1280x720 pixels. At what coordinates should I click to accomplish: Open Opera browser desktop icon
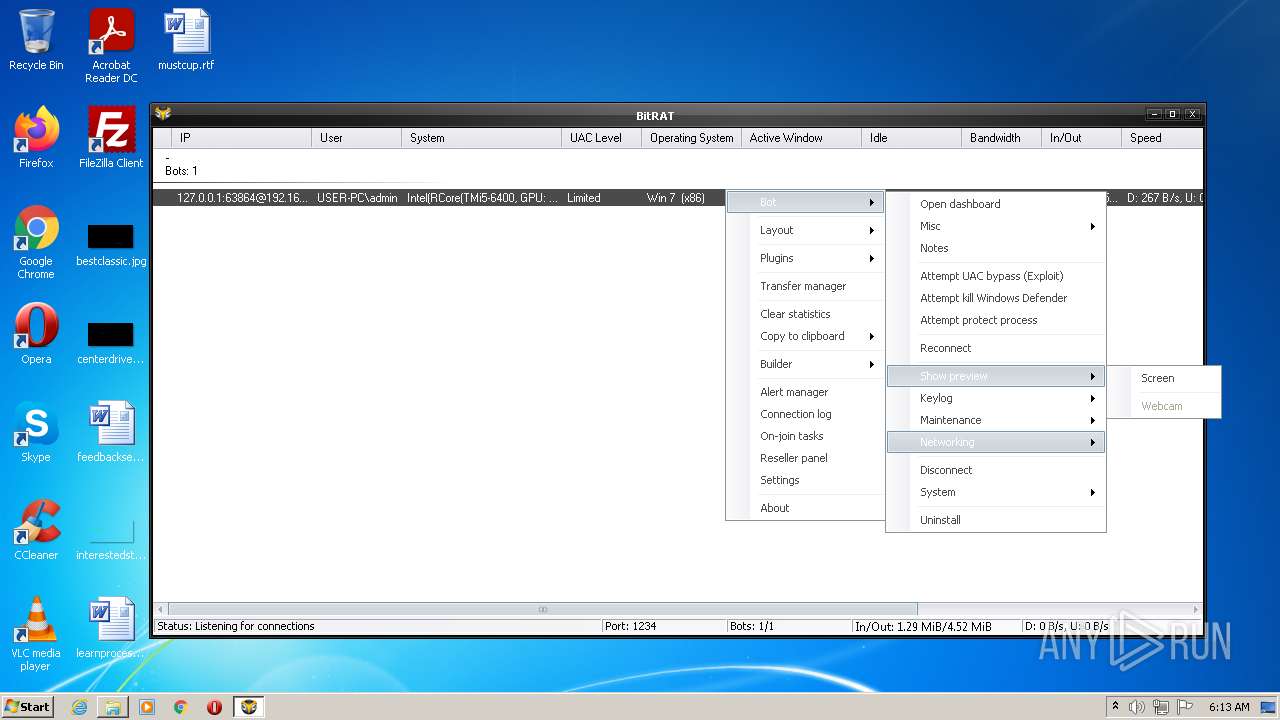click(36, 334)
